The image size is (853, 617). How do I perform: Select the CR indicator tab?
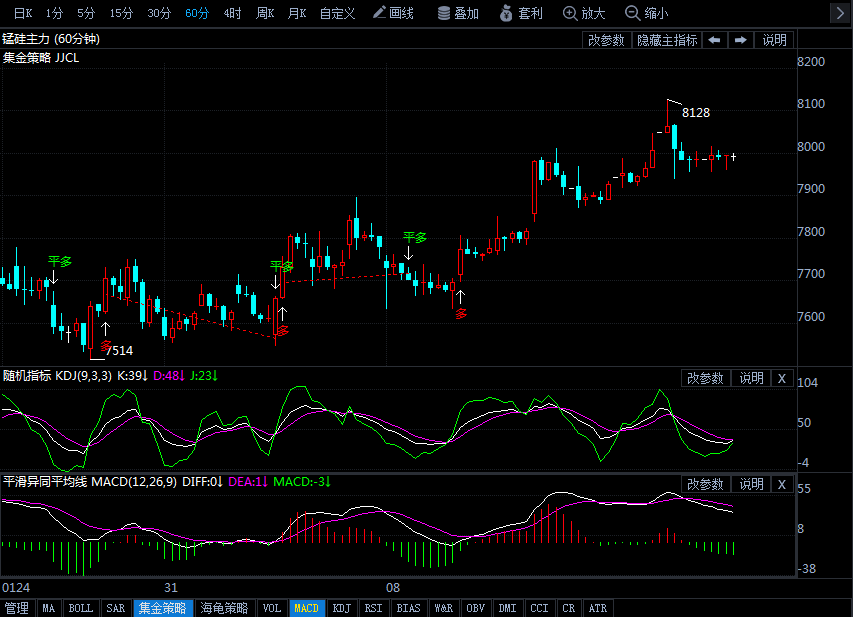pyautogui.click(x=568, y=608)
